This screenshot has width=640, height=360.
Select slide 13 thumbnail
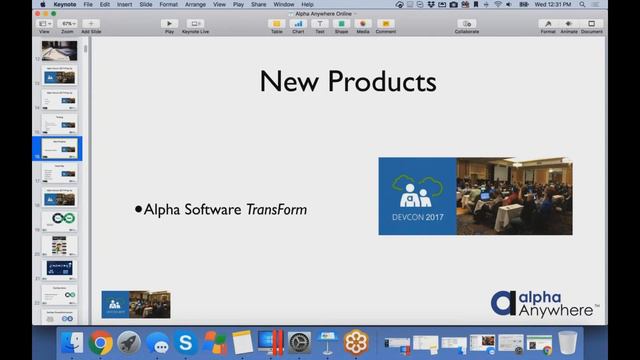[x=59, y=75]
